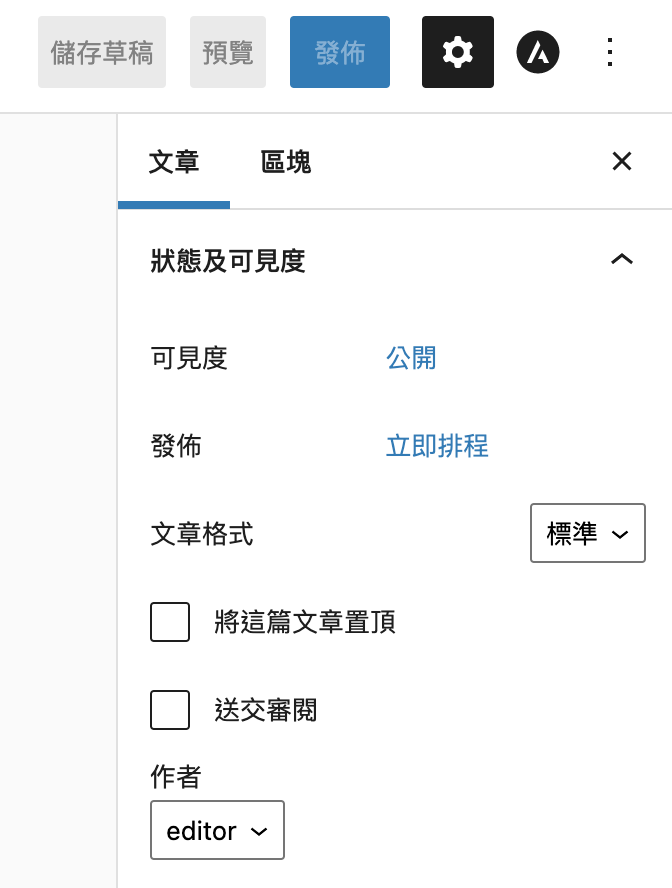Switch to the 區塊 tab
This screenshot has width=672, height=888.
tap(286, 162)
